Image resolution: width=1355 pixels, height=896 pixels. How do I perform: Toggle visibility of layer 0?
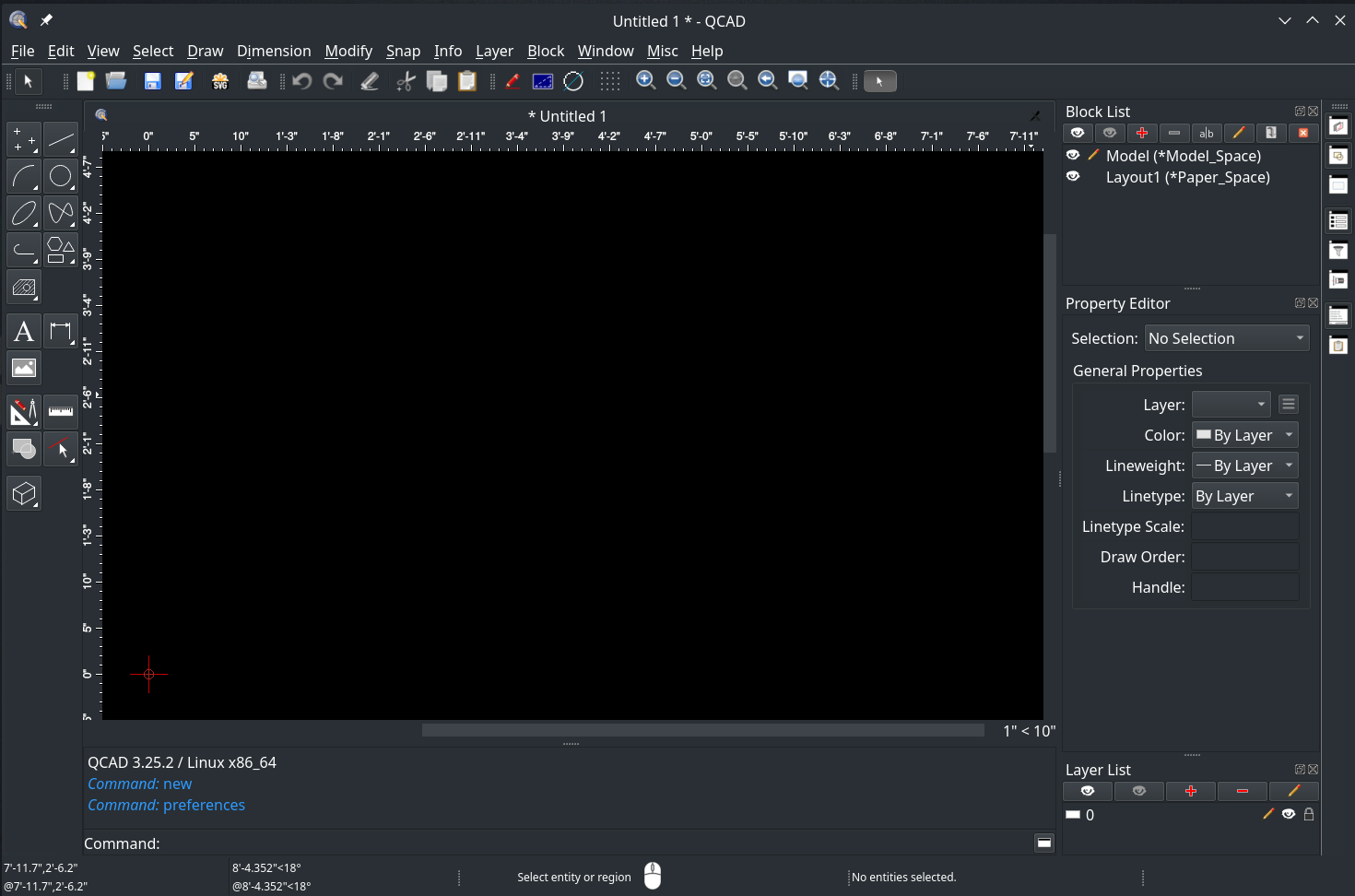[1289, 814]
